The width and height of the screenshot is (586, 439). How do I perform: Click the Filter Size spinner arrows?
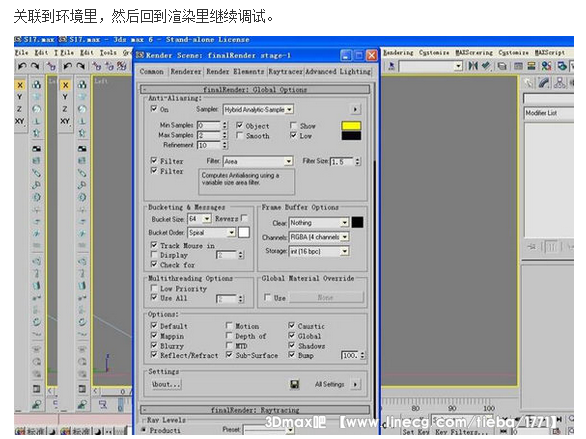358,161
